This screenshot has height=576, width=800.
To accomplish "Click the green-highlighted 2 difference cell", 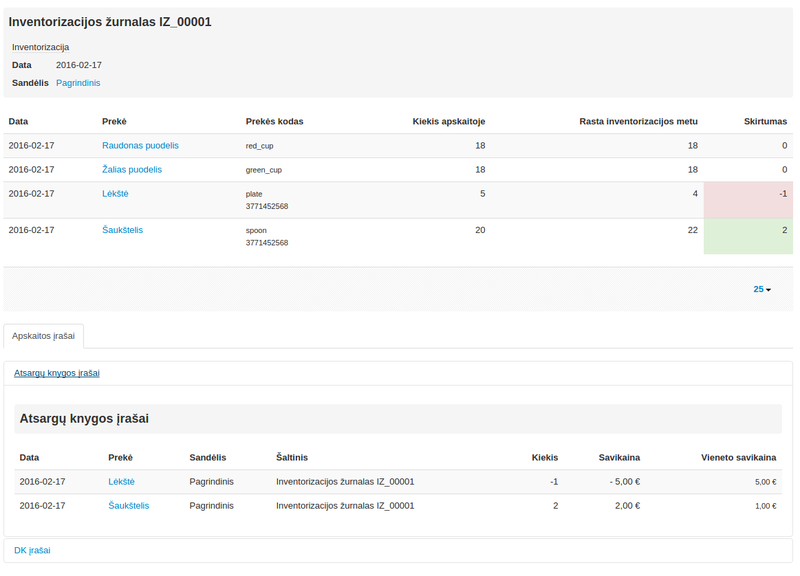I will [748, 236].
